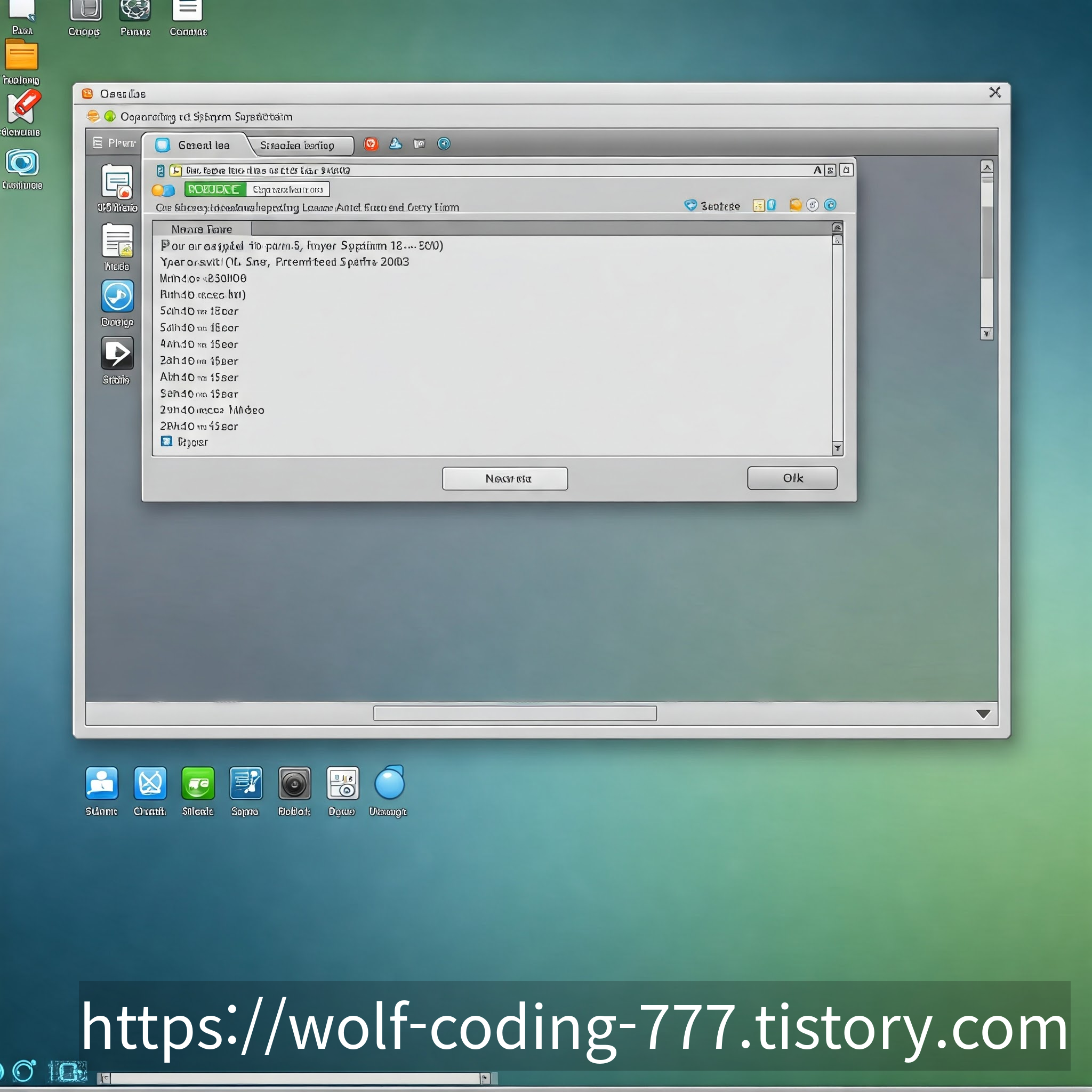Click the red shield toolbar icon
The image size is (1092, 1092).
[371, 144]
